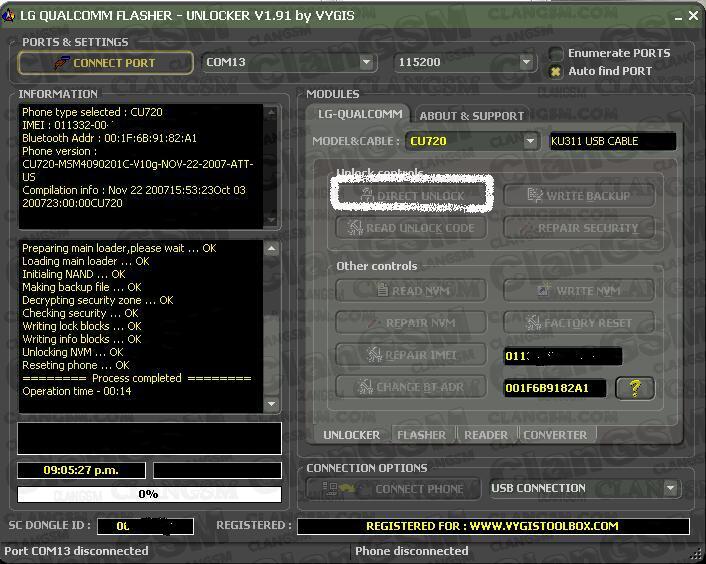
Task: Select the READER bottom tab
Action: [x=486, y=435]
